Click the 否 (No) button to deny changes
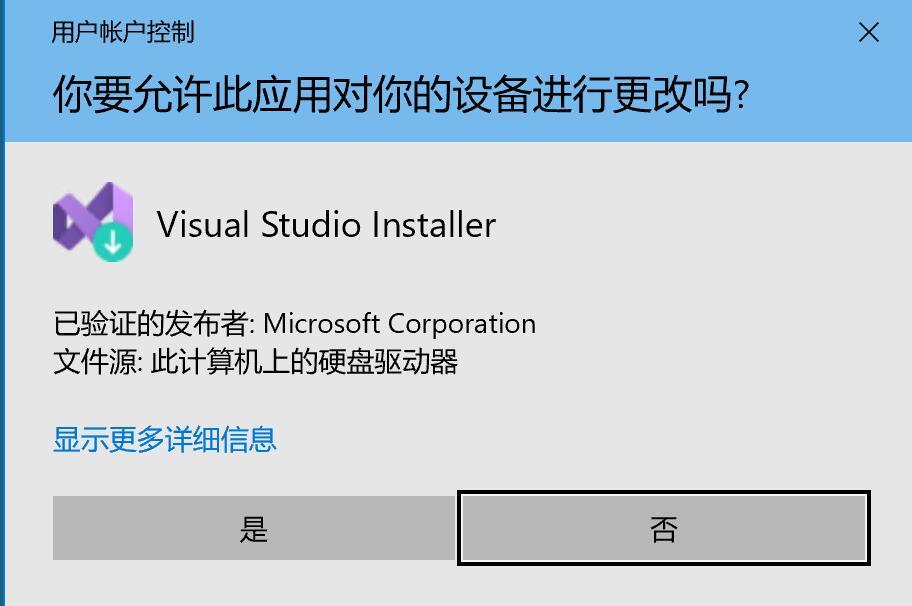 coord(664,528)
